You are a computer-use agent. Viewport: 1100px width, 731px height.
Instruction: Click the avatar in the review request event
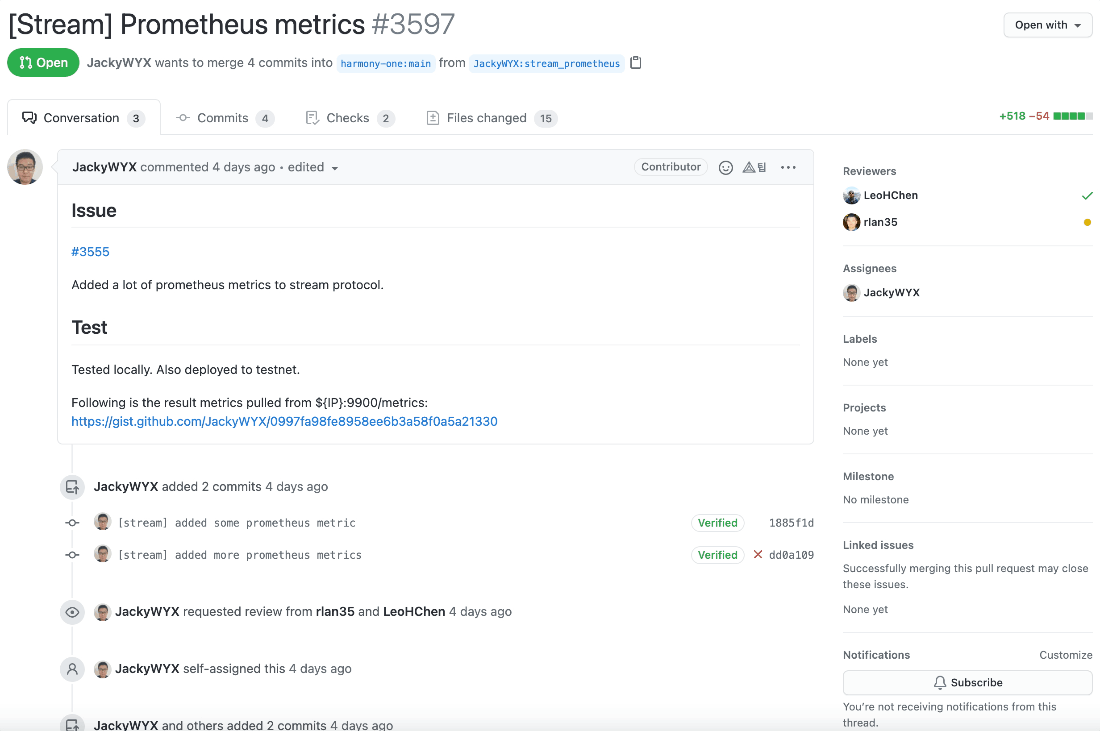coord(102,612)
